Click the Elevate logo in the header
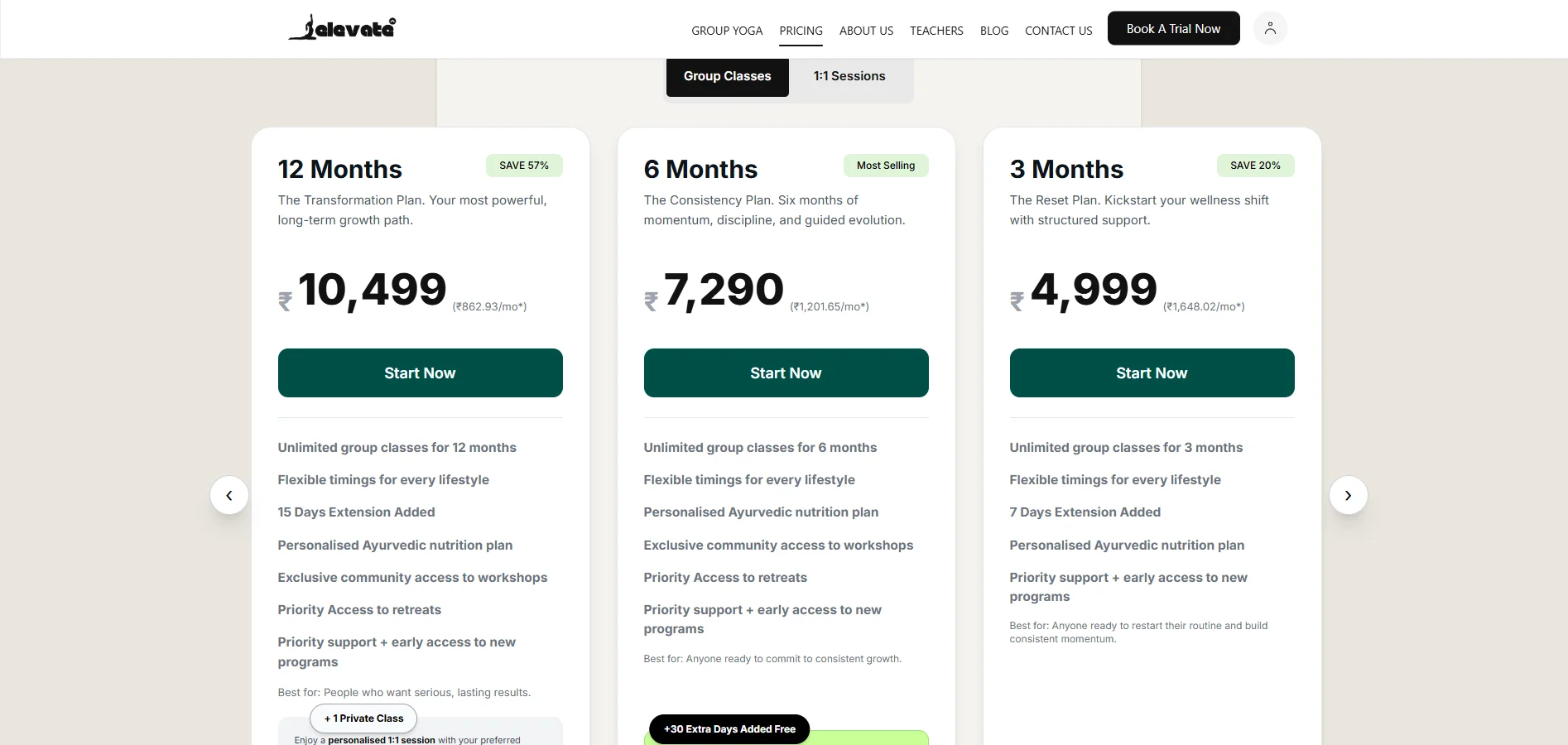This screenshot has height=745, width=1568. click(x=342, y=27)
